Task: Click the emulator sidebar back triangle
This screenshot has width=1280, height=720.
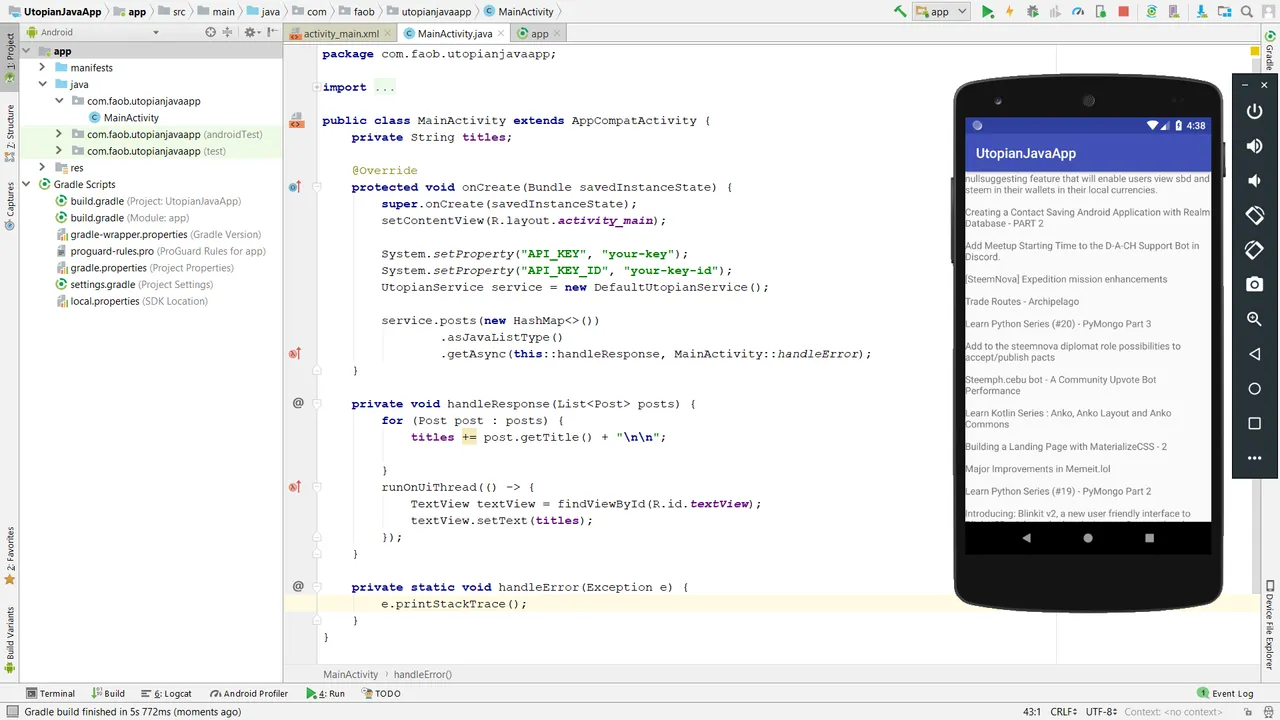Action: coord(1254,354)
